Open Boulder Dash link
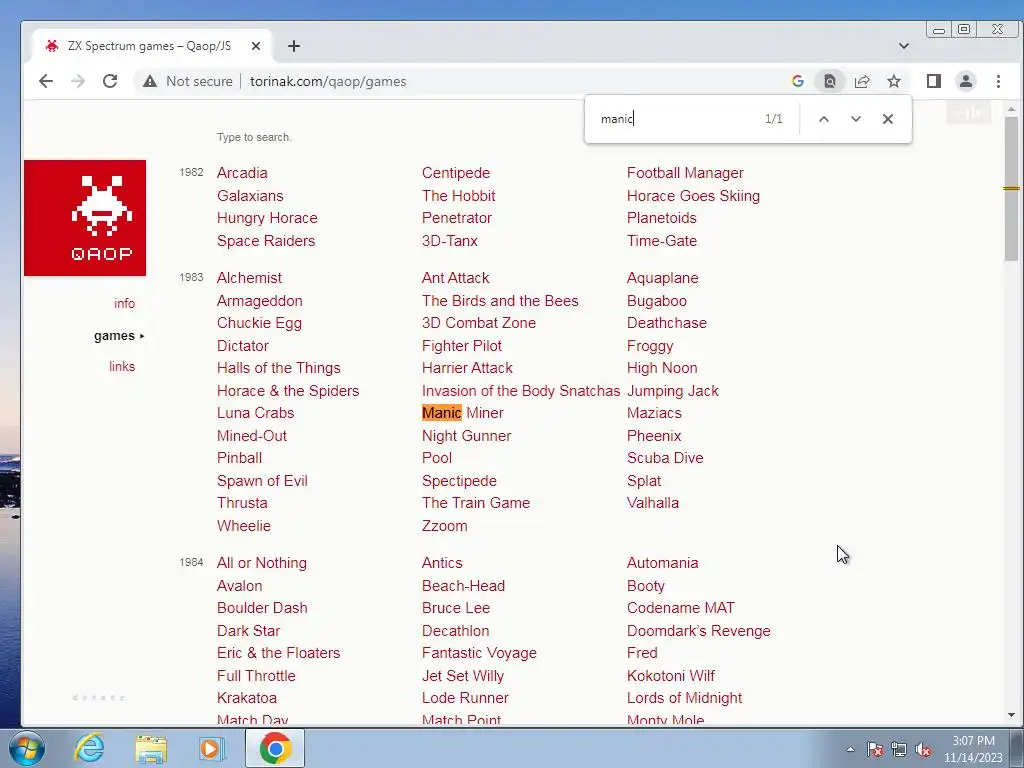 pos(262,608)
